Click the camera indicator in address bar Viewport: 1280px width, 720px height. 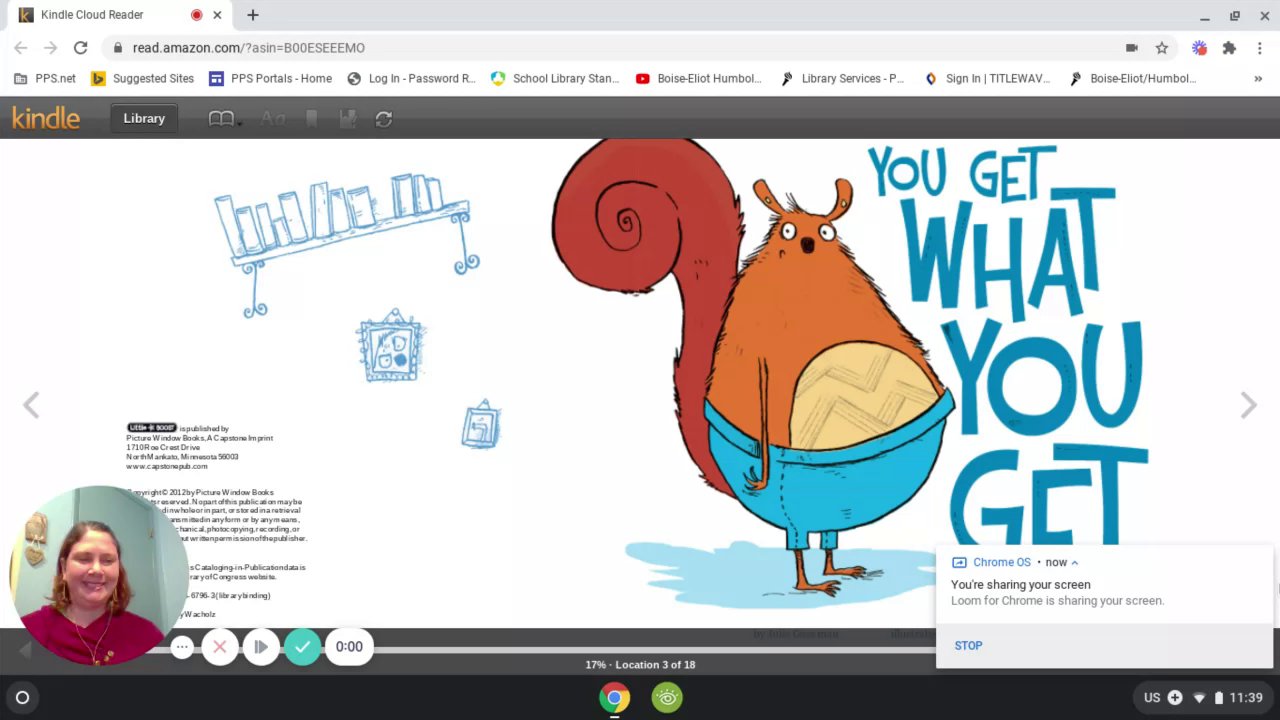[1132, 48]
